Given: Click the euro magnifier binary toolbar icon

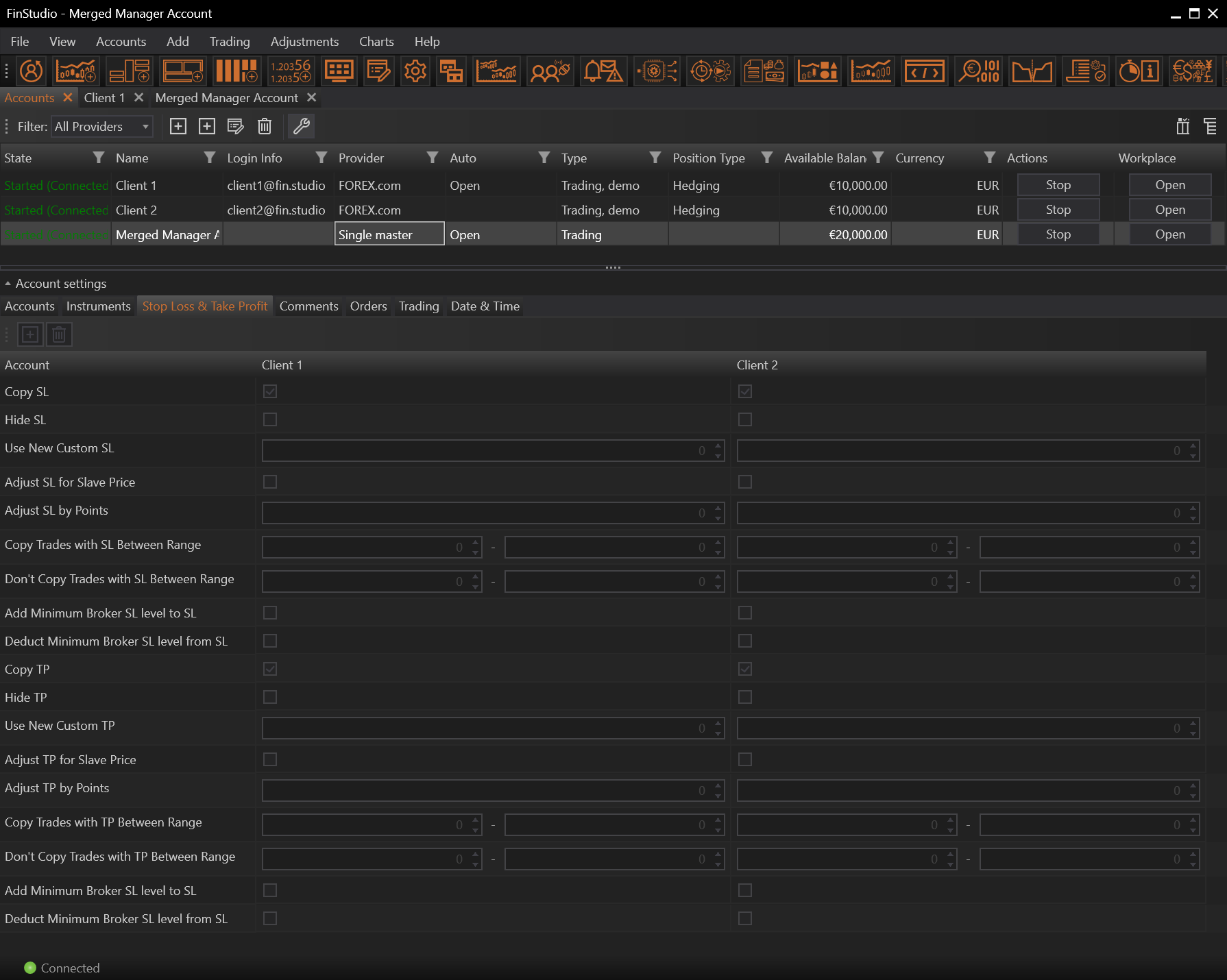Looking at the screenshot, I should (x=978, y=71).
